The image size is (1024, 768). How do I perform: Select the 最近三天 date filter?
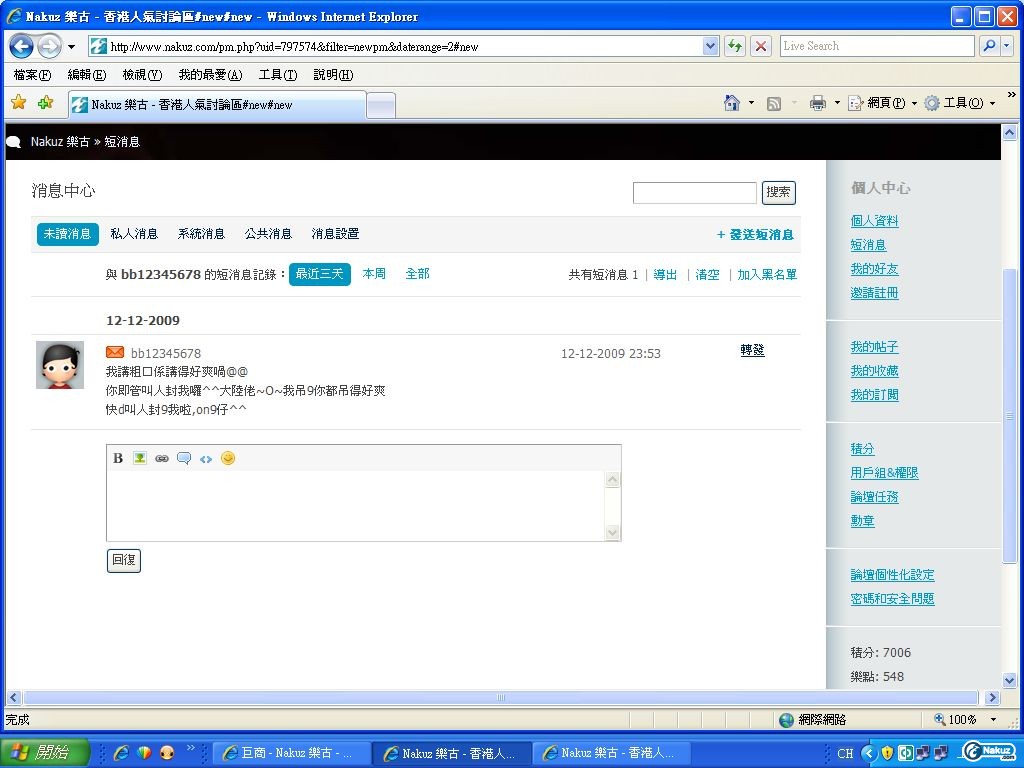(x=319, y=274)
